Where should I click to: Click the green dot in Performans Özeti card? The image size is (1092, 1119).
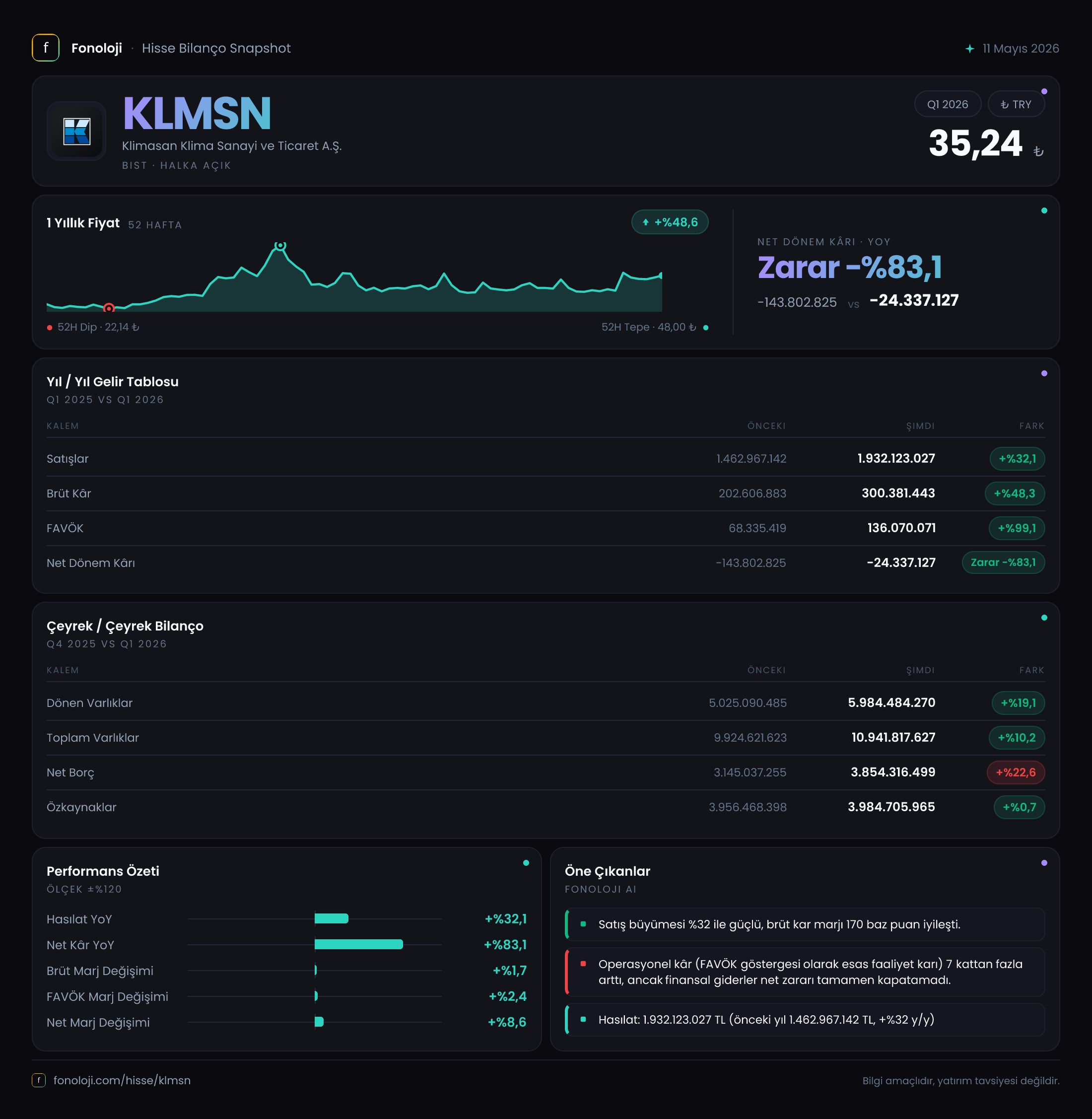[526, 863]
